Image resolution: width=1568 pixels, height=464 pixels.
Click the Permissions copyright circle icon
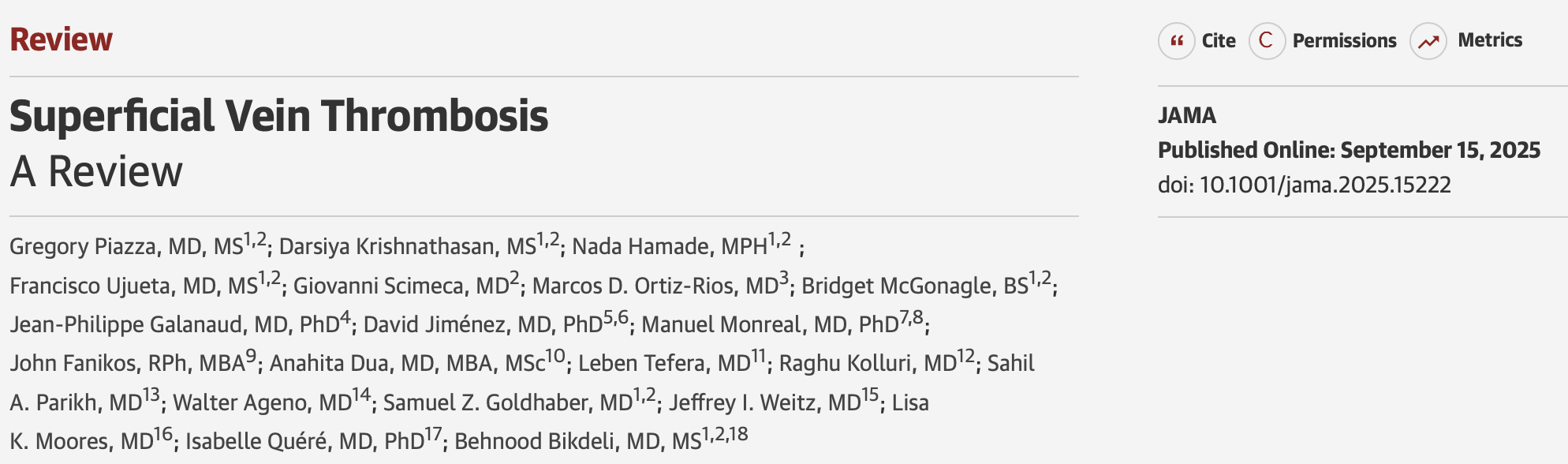1267,41
